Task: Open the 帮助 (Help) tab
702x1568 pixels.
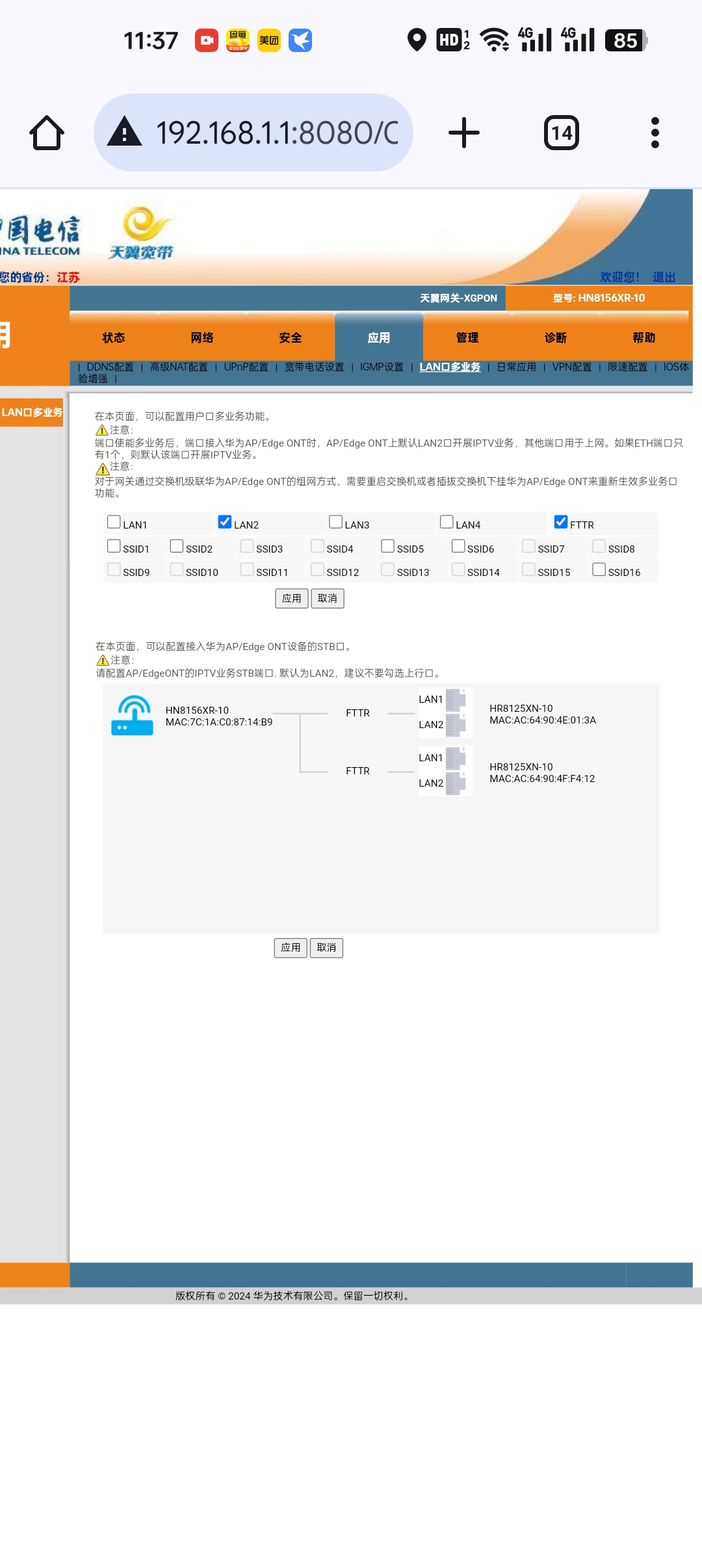Action: 644,337
